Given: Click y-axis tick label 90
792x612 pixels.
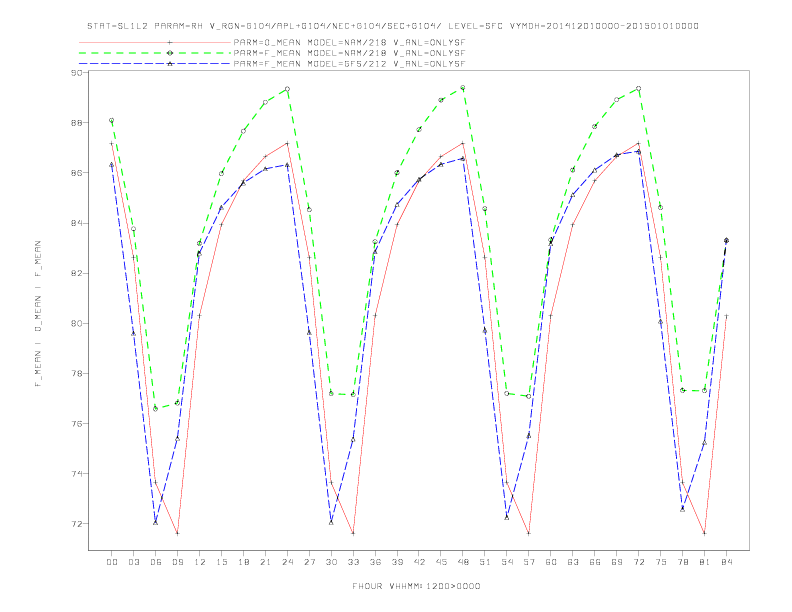Looking at the screenshot, I should click(x=77, y=73).
